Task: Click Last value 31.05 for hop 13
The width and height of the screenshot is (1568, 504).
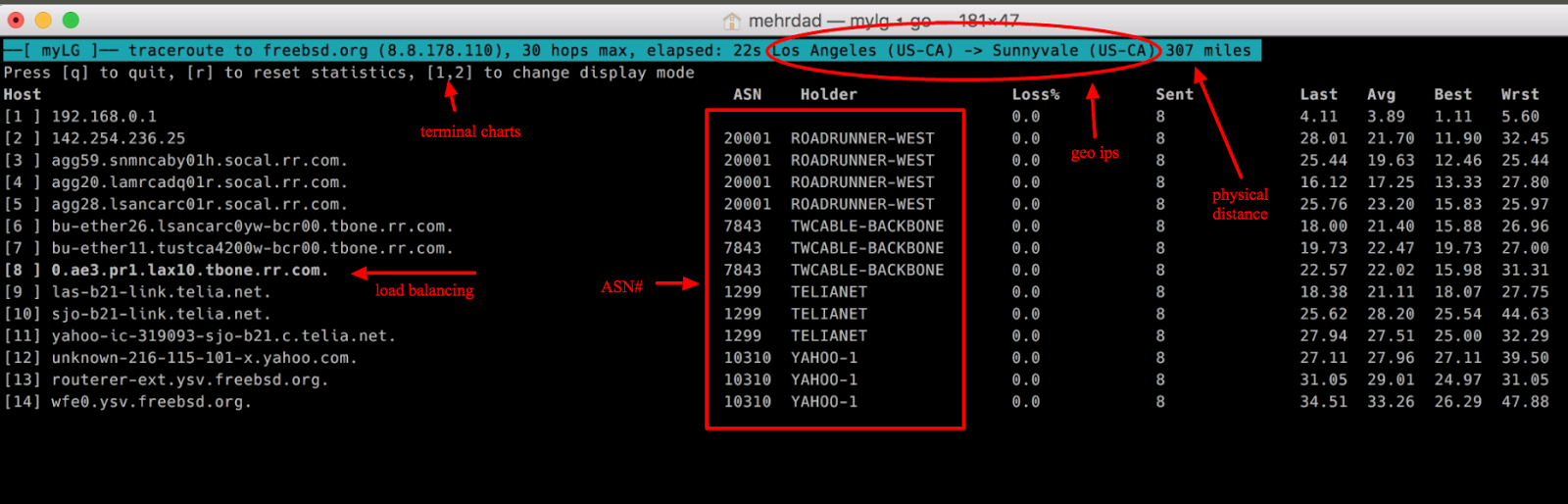Action: pos(1323,379)
